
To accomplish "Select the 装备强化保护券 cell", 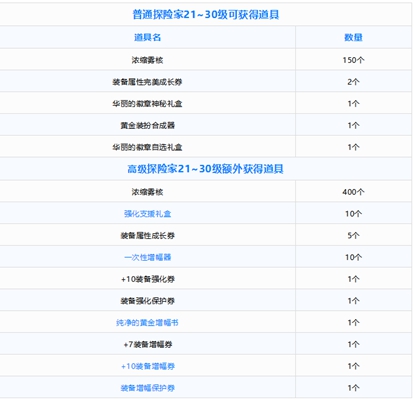I will coord(147,301).
